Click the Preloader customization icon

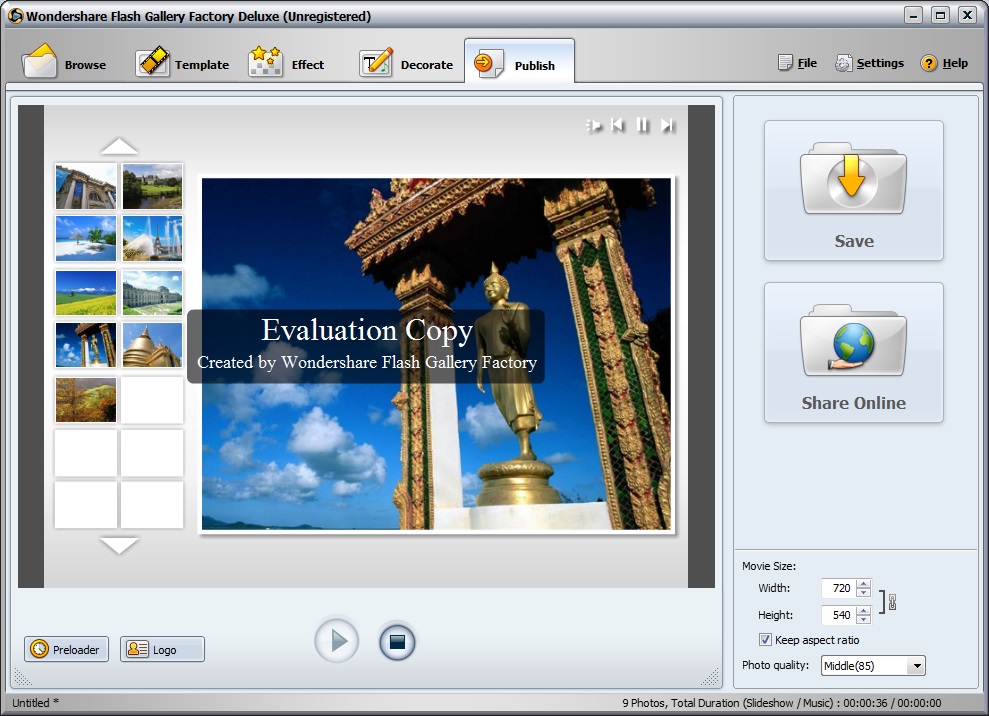coord(66,648)
